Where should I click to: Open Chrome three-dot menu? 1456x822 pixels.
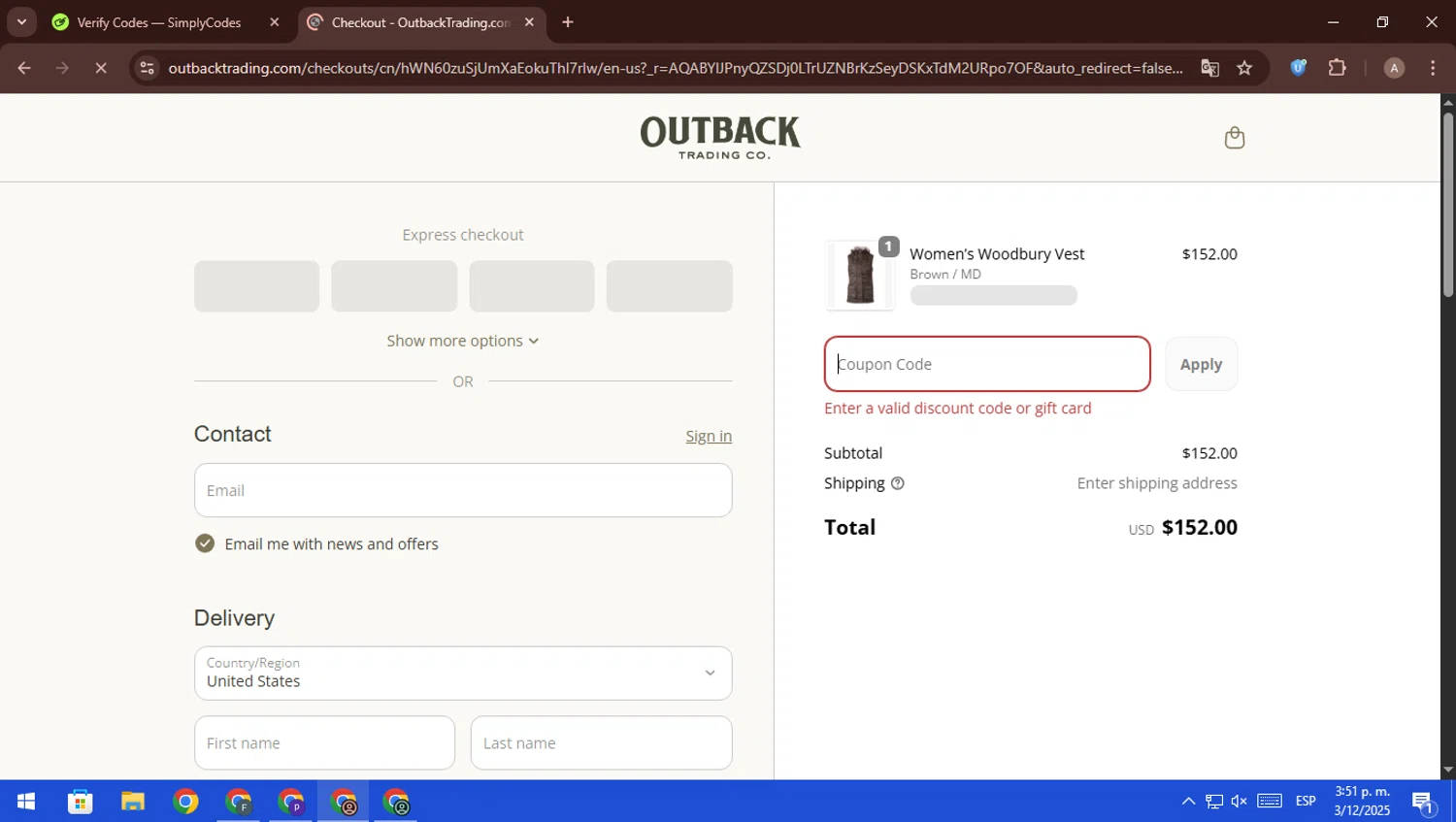1433,68
